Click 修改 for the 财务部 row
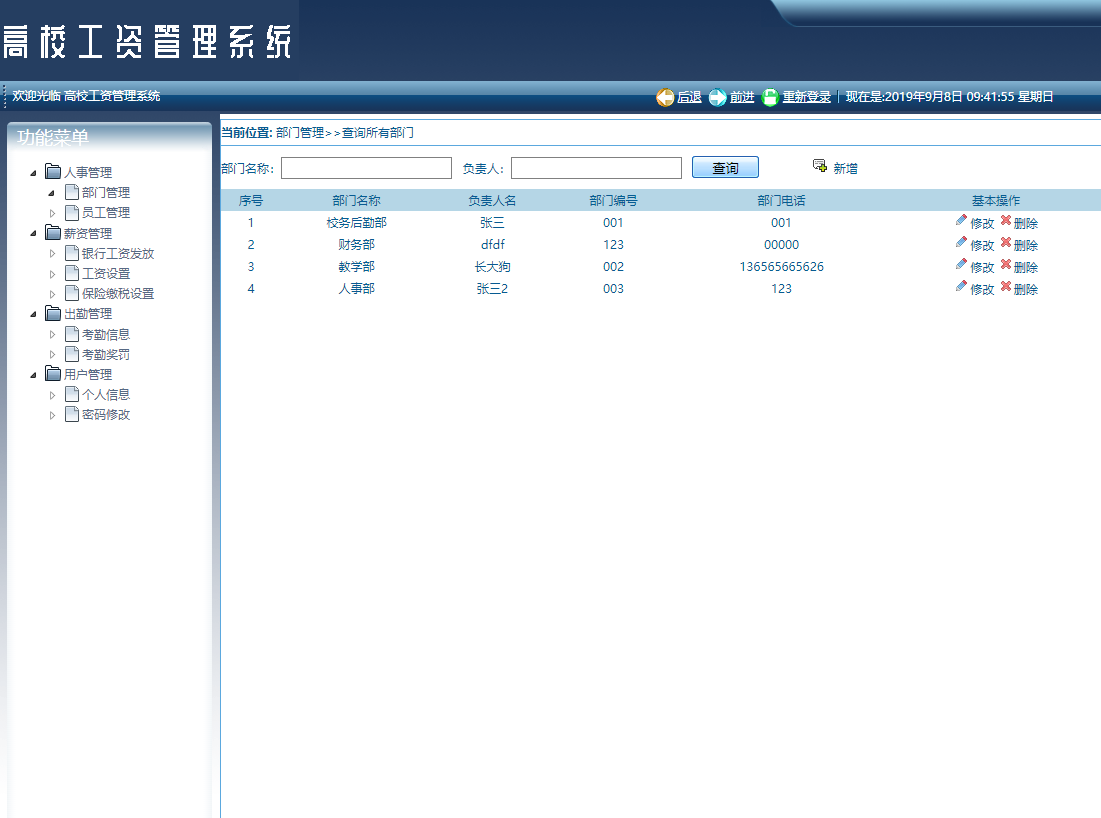This screenshot has height=818, width=1101. (982, 245)
